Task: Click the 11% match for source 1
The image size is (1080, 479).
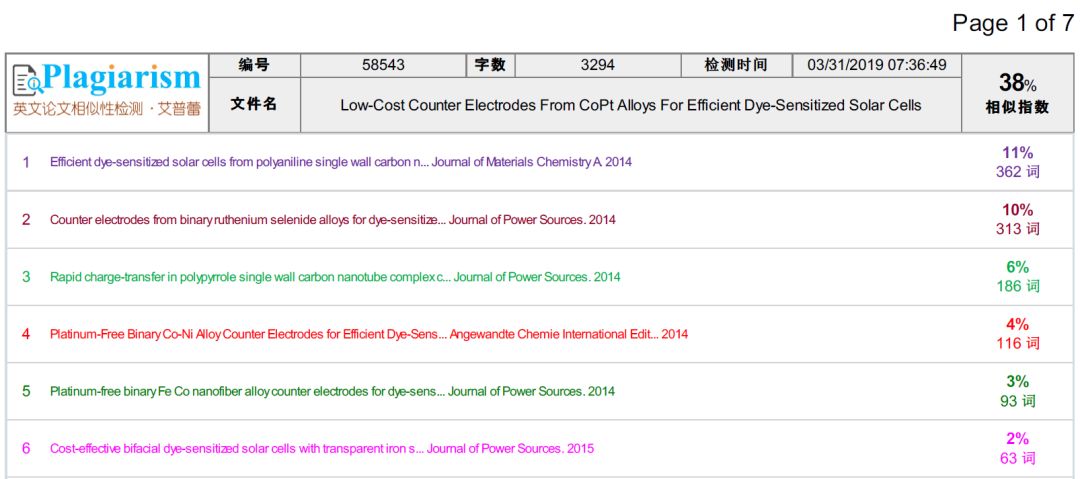Action: click(1017, 153)
